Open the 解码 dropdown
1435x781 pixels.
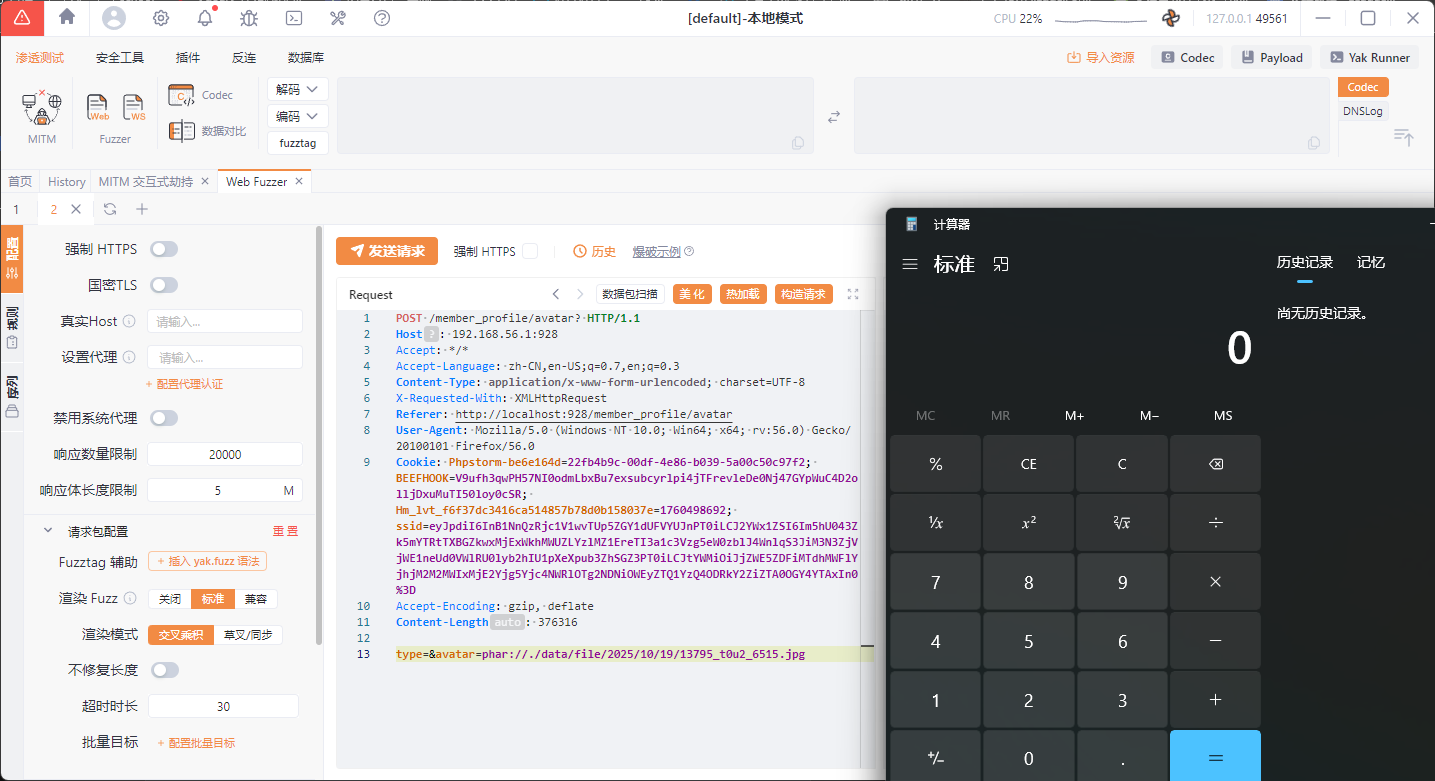coord(298,89)
